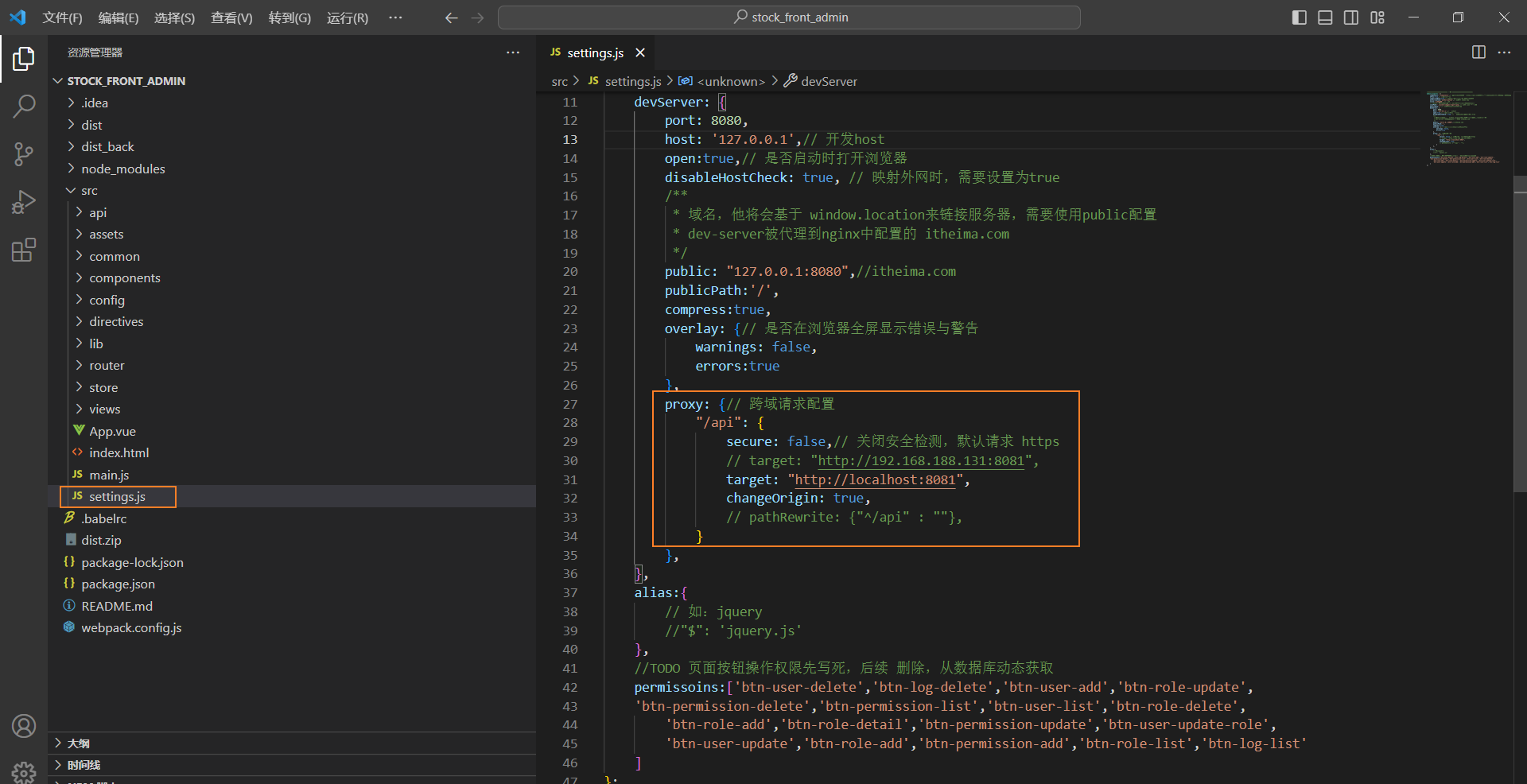Viewport: 1527px width, 784px height.
Task: Expand the common folder
Action: [x=292, y=256]
